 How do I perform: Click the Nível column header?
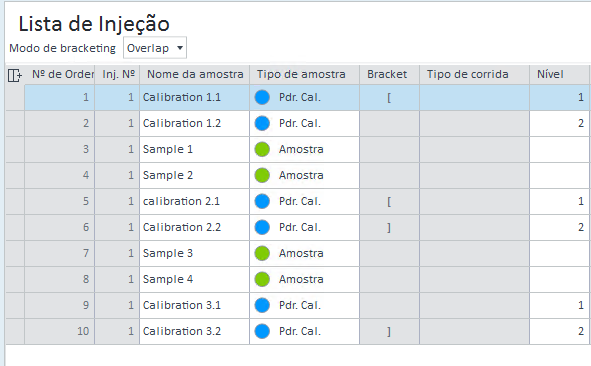click(x=559, y=75)
